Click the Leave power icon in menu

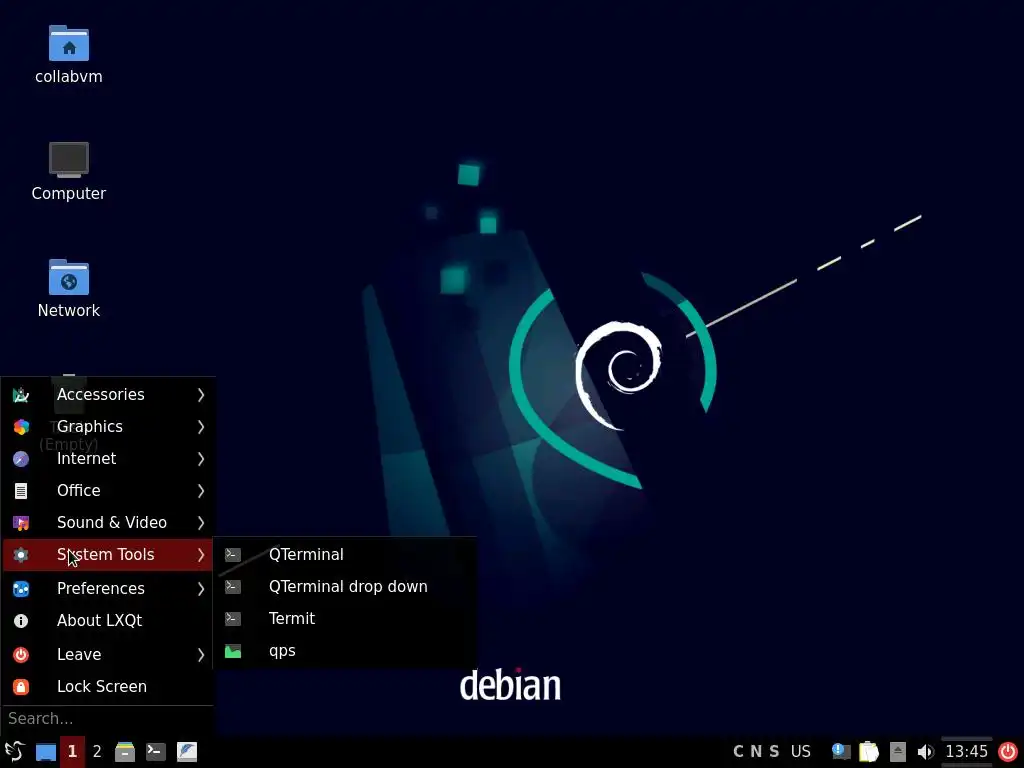click(21, 654)
